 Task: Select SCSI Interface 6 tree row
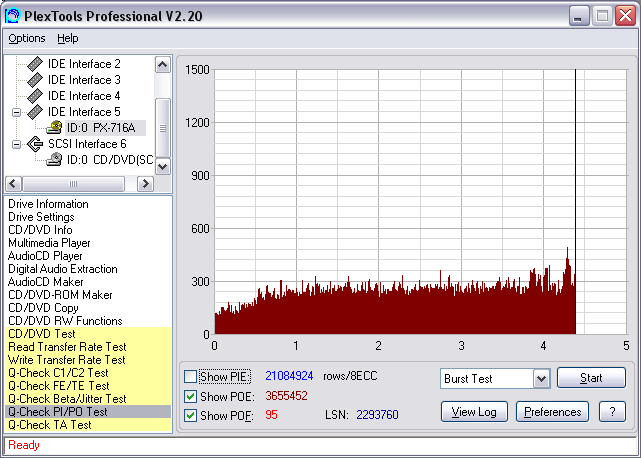pos(87,144)
